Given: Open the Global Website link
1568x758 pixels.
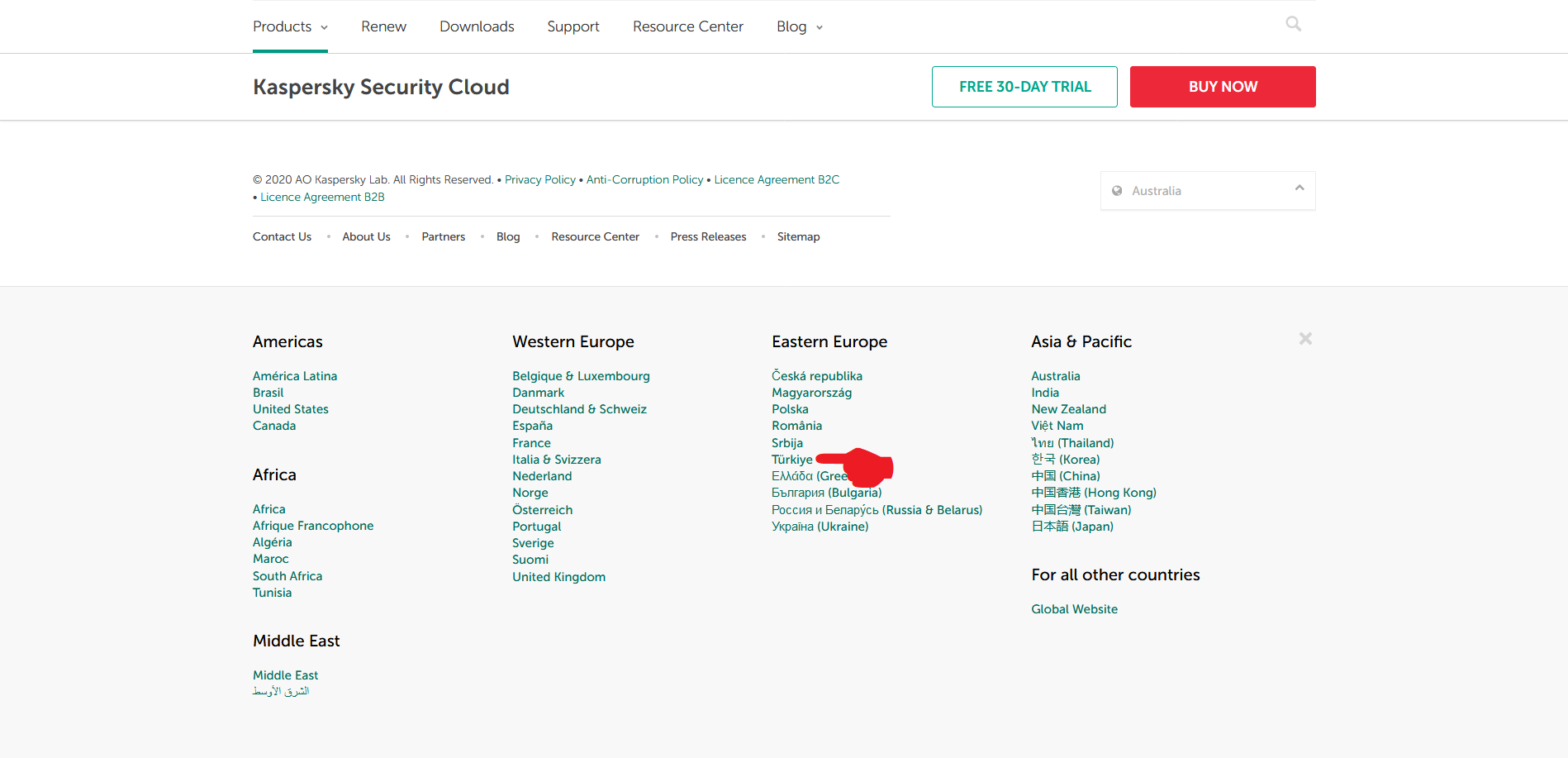Looking at the screenshot, I should pos(1074,609).
